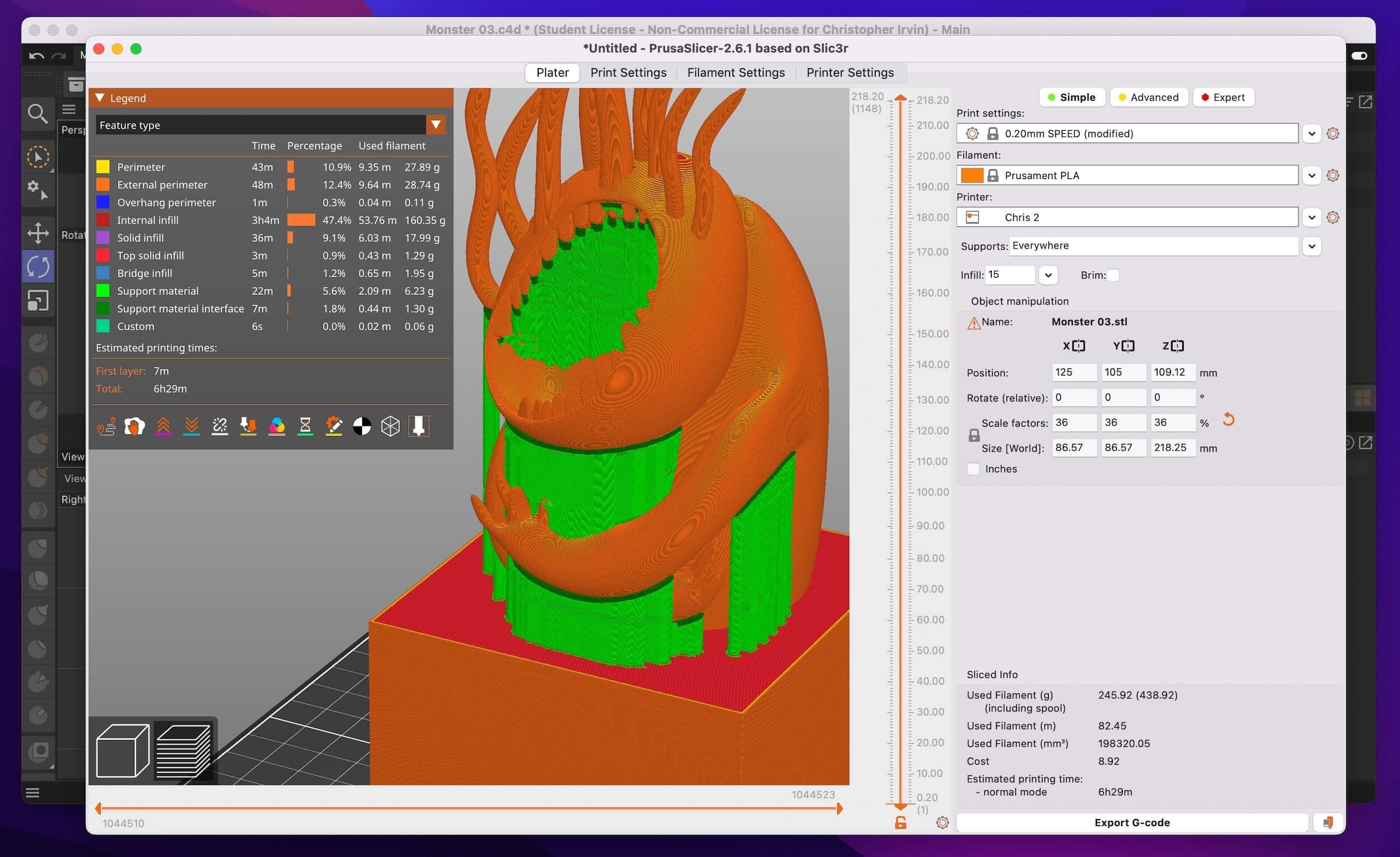Select Cinema 4D Scale tool
This screenshot has width=1400, height=857.
pos(38,300)
